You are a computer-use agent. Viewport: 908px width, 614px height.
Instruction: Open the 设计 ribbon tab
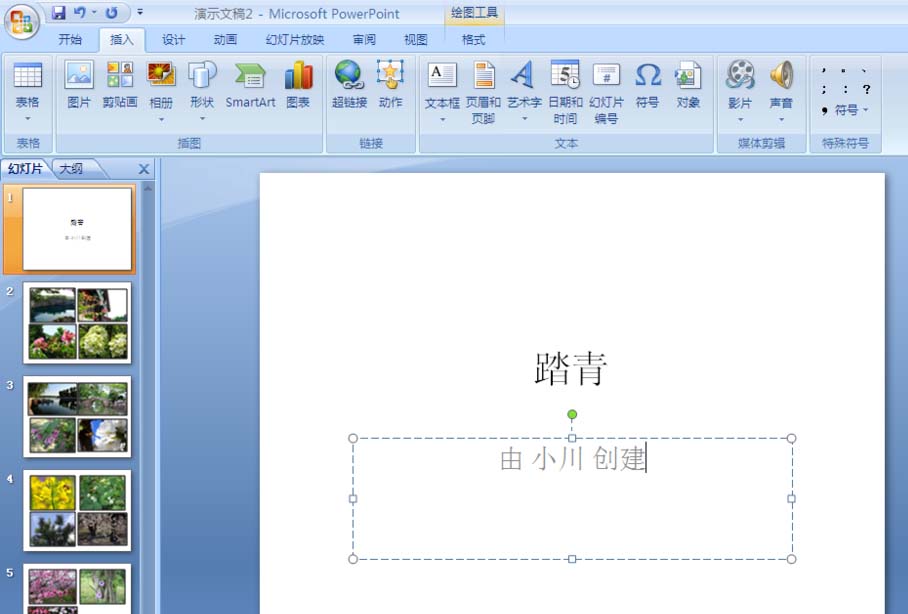(173, 39)
